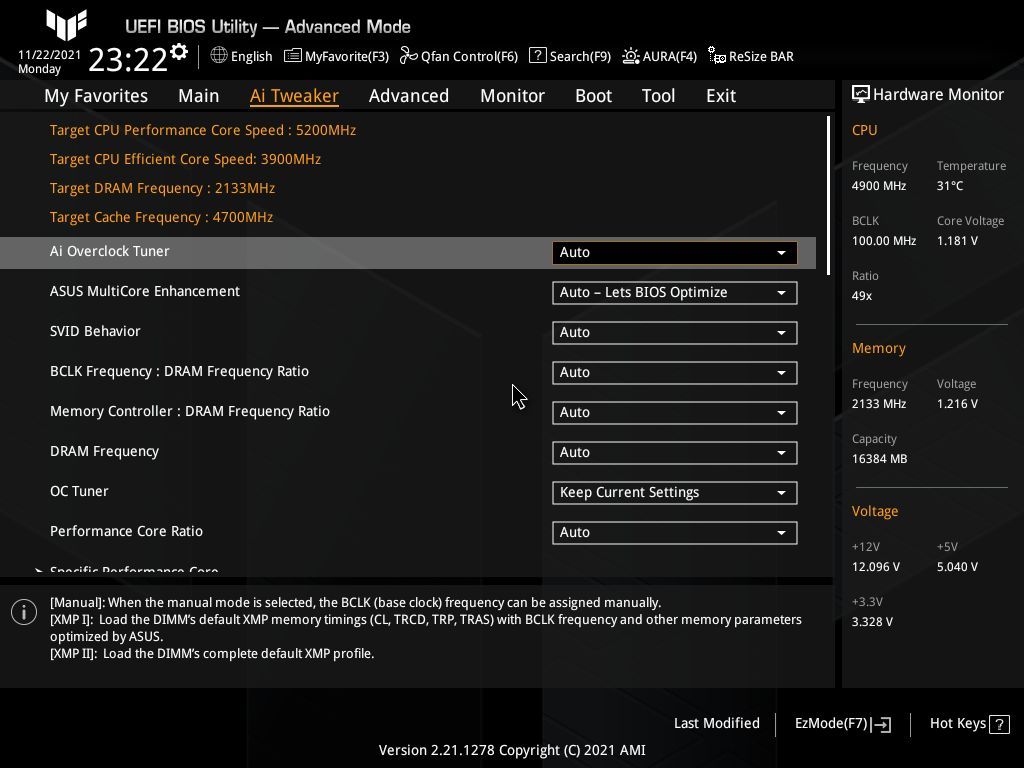Open BCLK Frequency DRAM Ratio dropdown

(675, 372)
